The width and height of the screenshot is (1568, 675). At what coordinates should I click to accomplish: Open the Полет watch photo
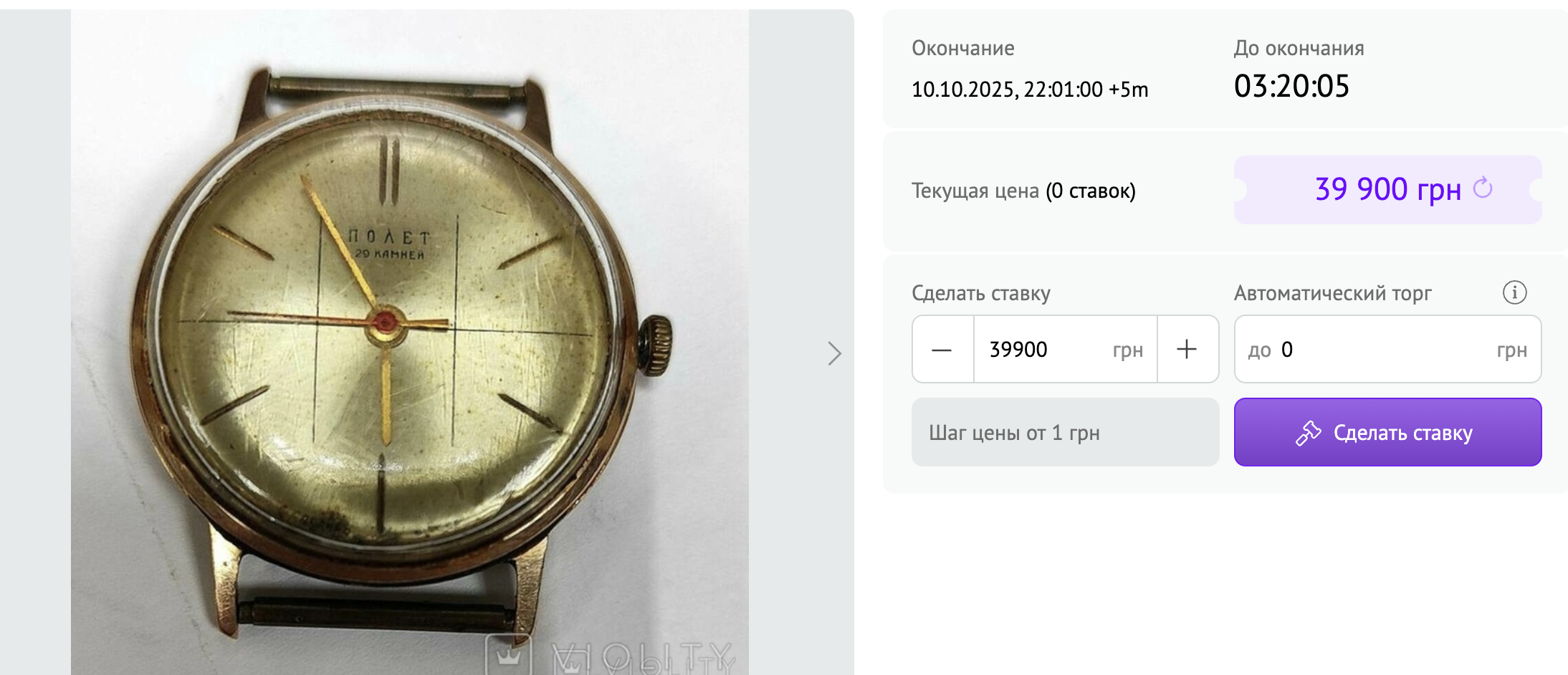[x=409, y=342]
